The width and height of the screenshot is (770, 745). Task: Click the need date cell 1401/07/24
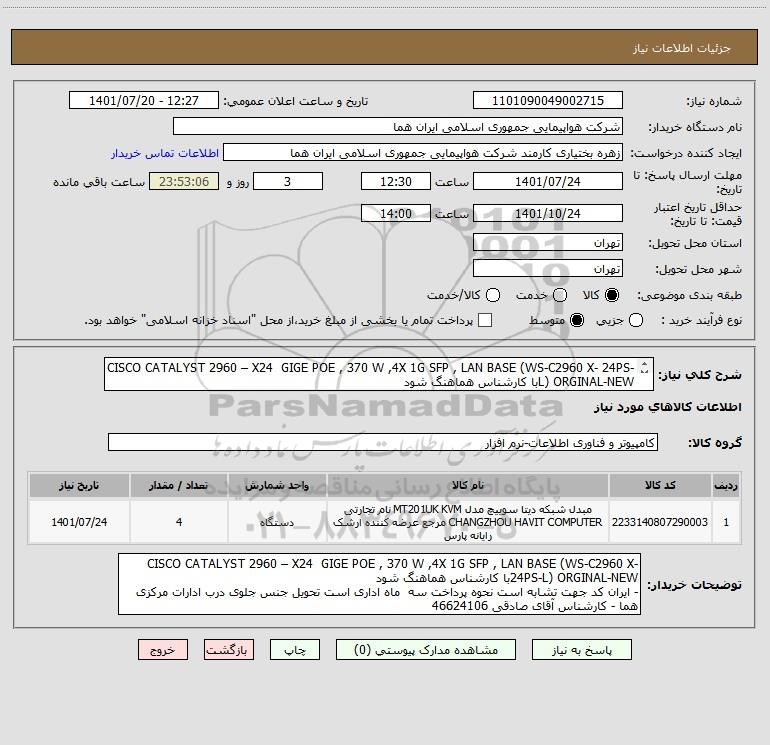[x=79, y=522]
